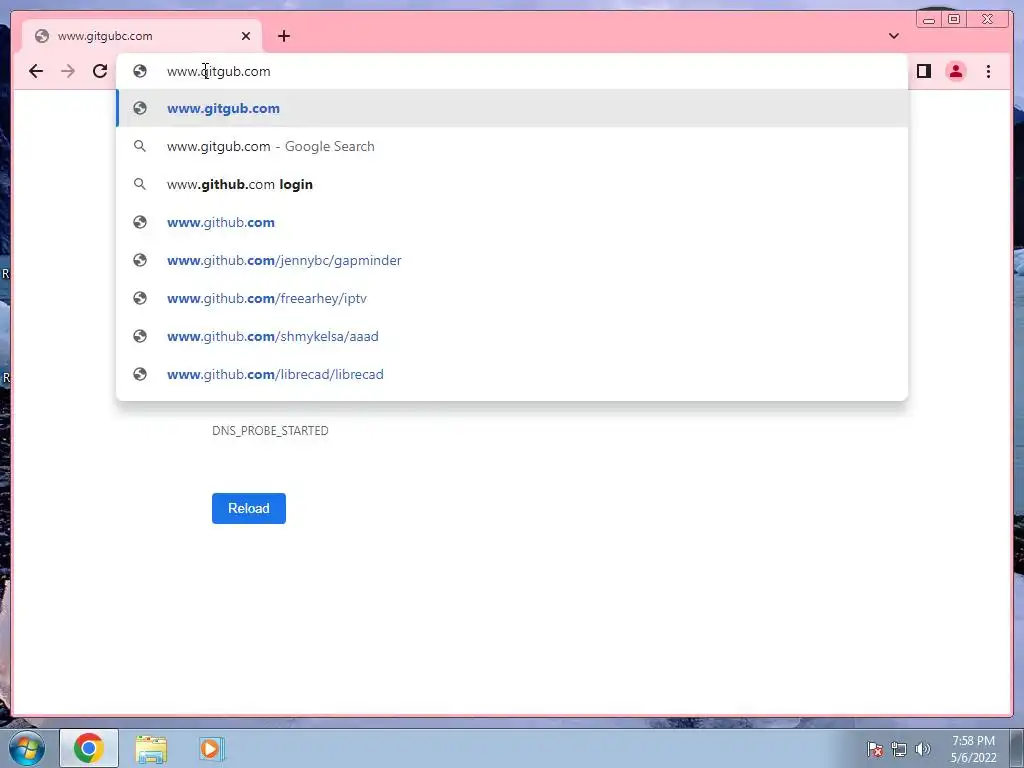1024x768 pixels.
Task: Click the magnifier icon beside 'www.github.com login'
Action: [140, 184]
